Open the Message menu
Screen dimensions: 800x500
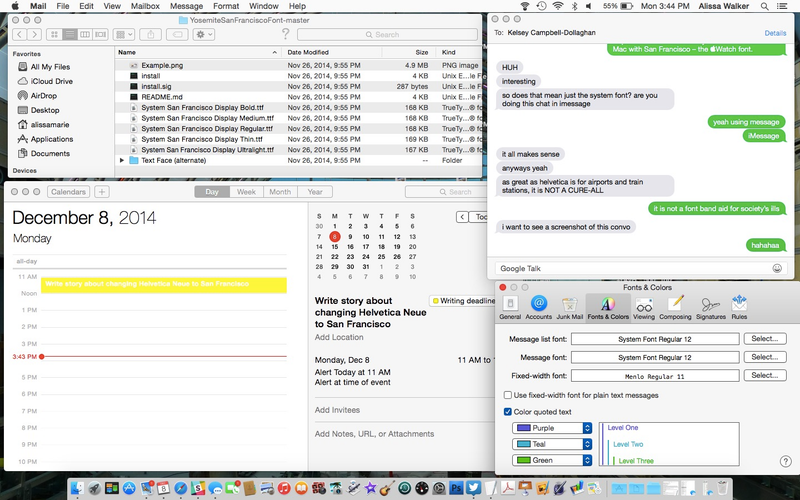click(x=186, y=6)
